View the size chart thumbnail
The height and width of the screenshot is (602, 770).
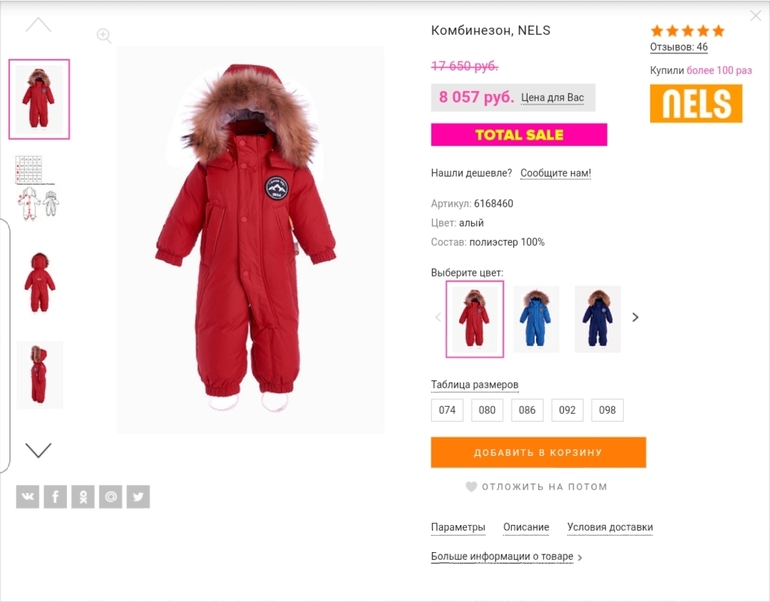tap(37, 188)
